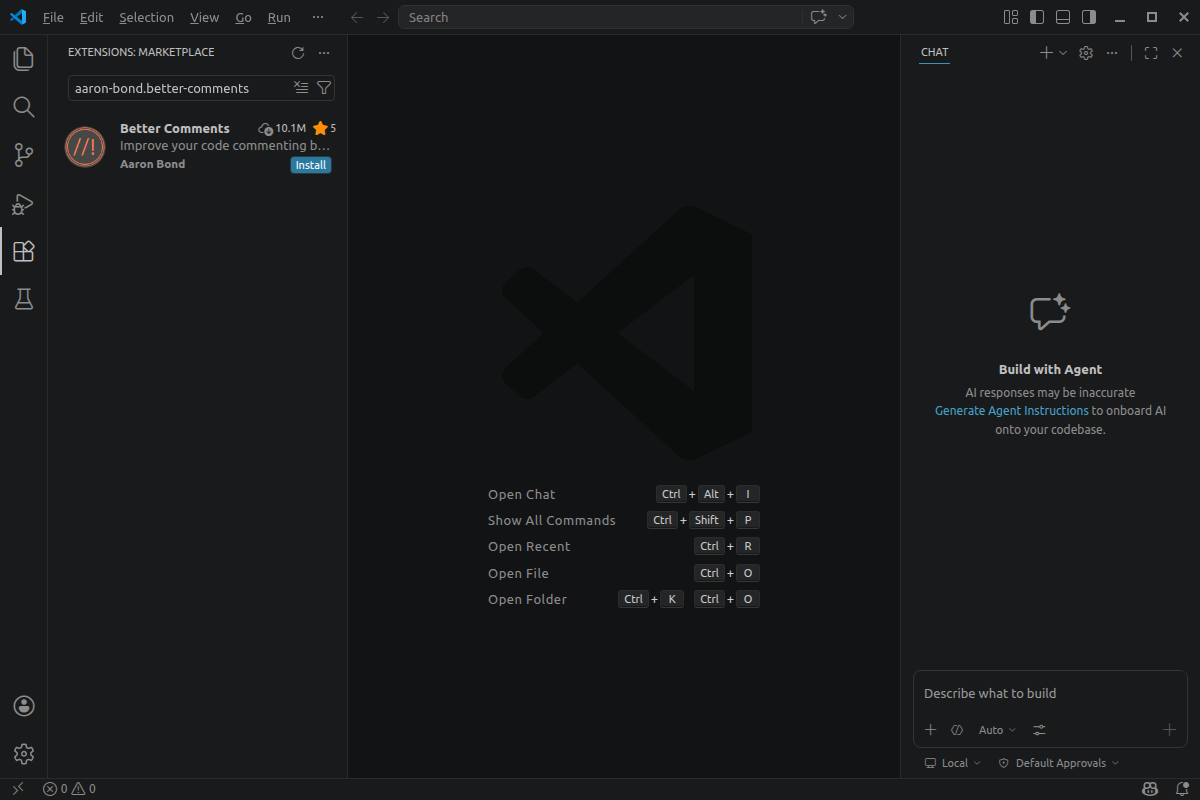Open the Search view in activity bar

(23, 107)
